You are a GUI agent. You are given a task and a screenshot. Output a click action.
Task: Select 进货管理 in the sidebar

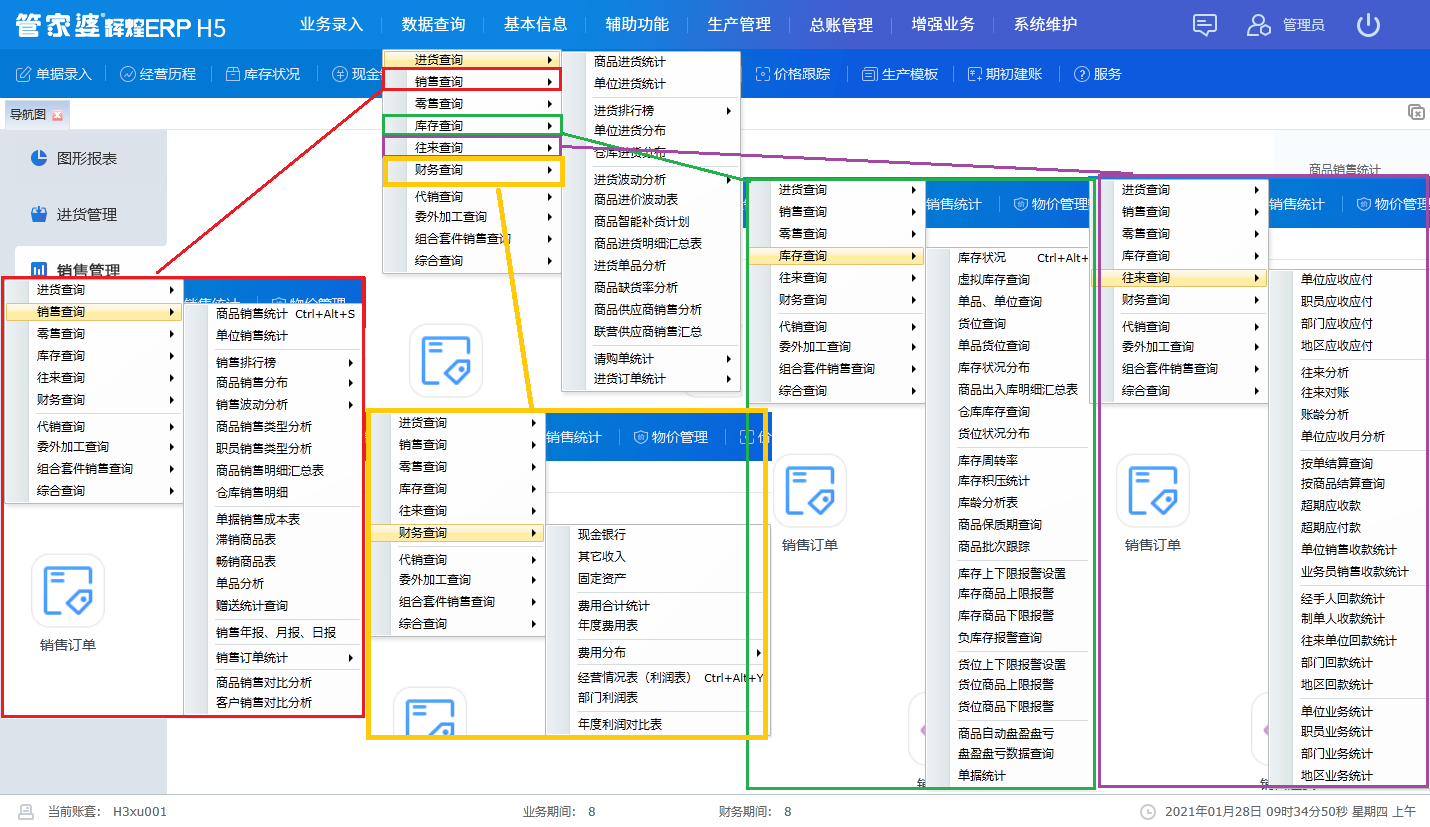[74, 214]
